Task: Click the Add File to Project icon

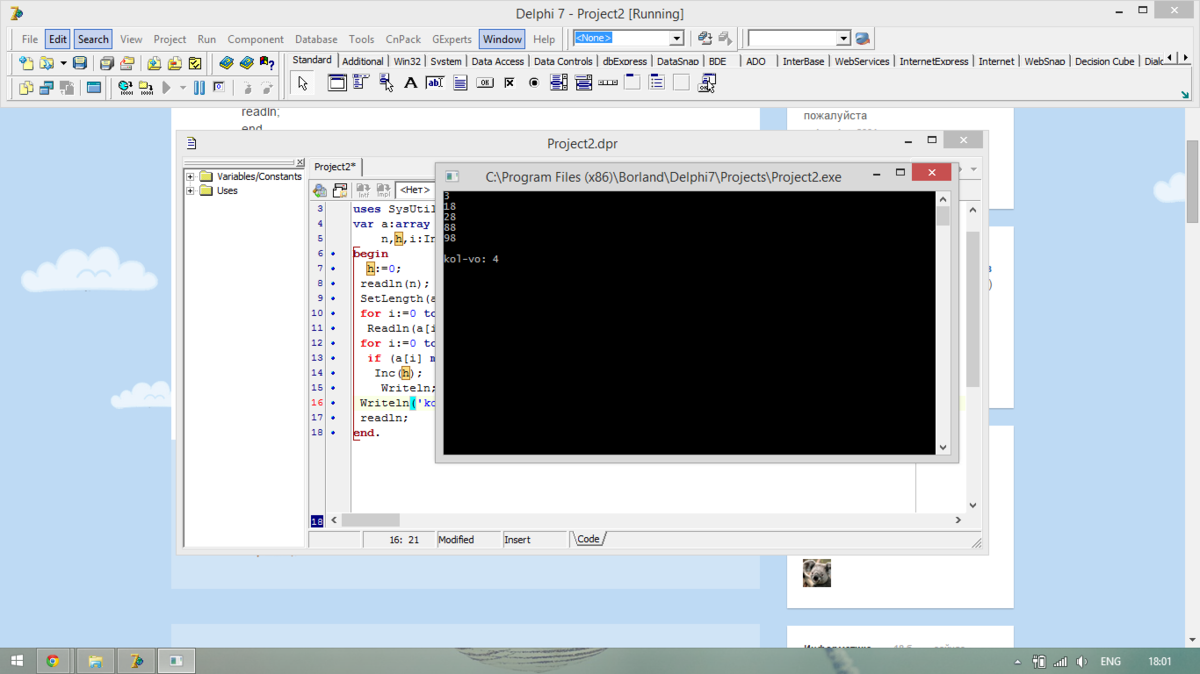Action: (x=154, y=64)
